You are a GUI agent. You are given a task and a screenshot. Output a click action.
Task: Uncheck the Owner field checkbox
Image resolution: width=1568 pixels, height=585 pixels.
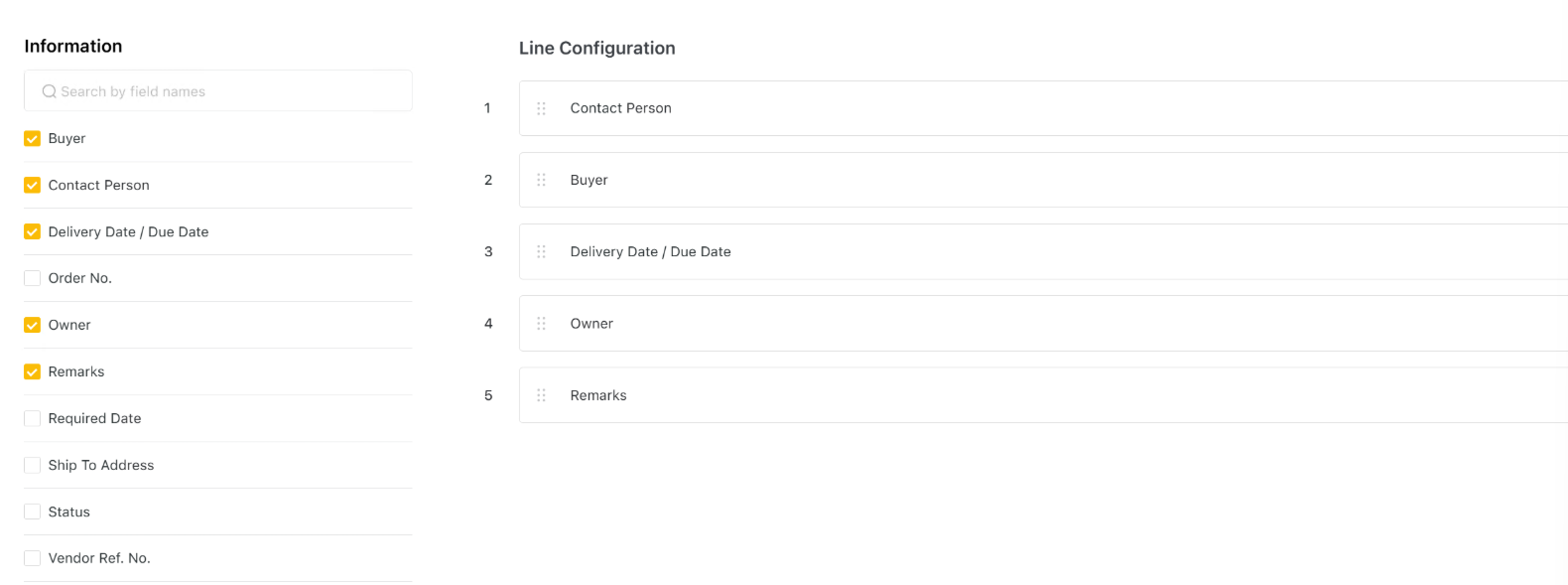[x=33, y=326]
